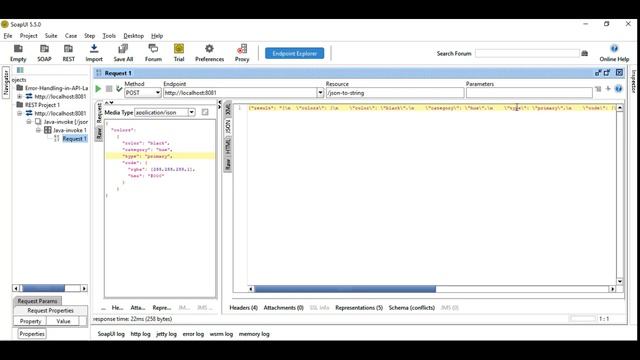The height and width of the screenshot is (360, 640).
Task: Open the http log tab
Action: pyautogui.click(x=140, y=334)
